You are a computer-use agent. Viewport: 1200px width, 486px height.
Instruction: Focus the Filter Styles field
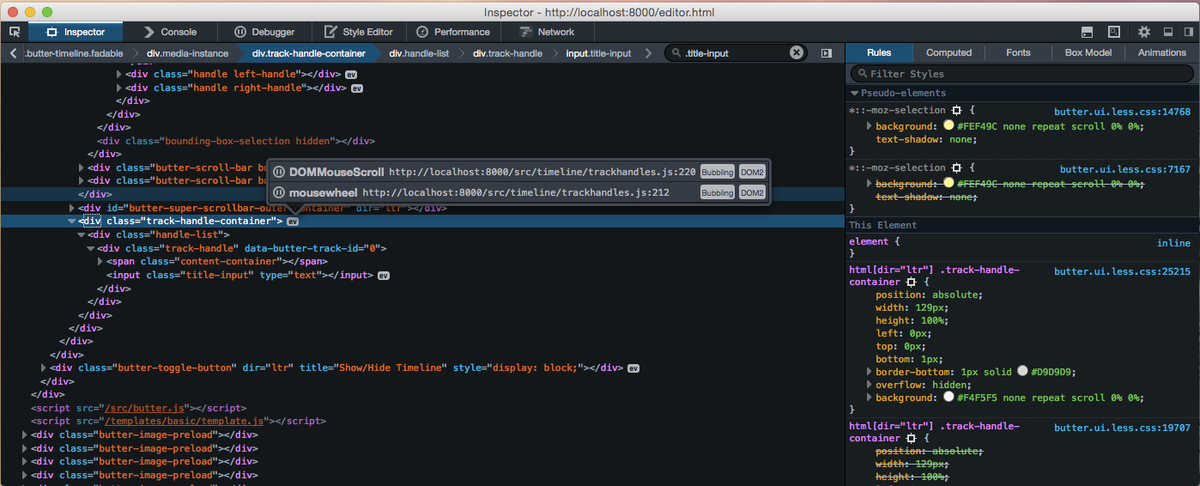click(1022, 74)
